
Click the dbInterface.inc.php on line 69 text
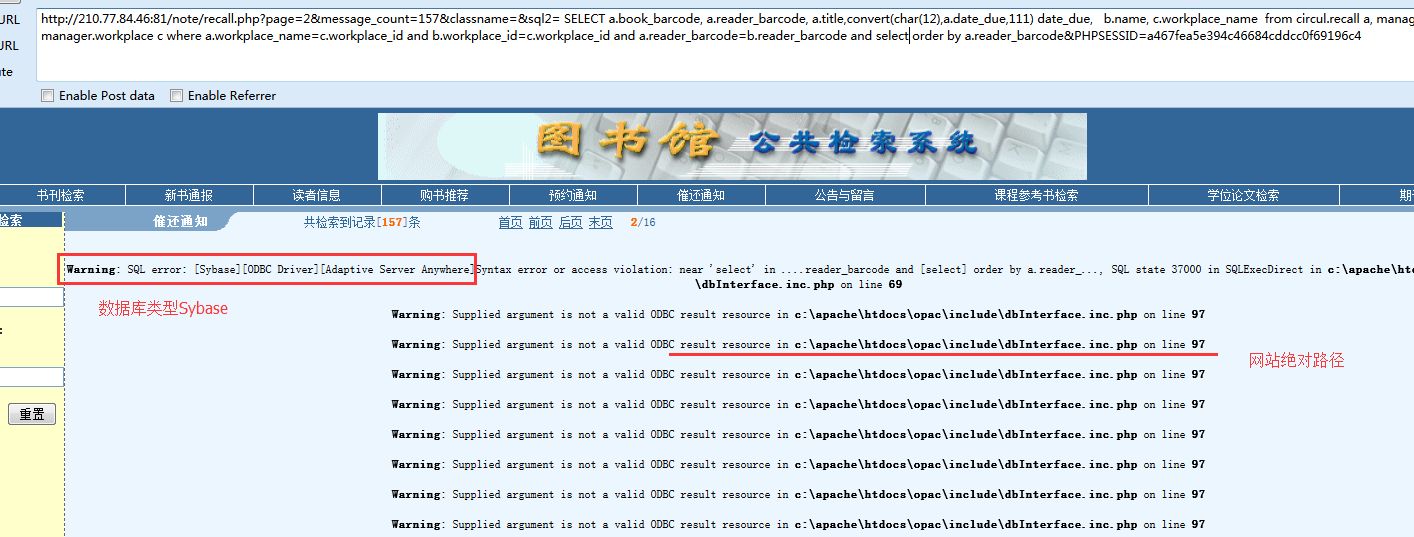tap(799, 284)
